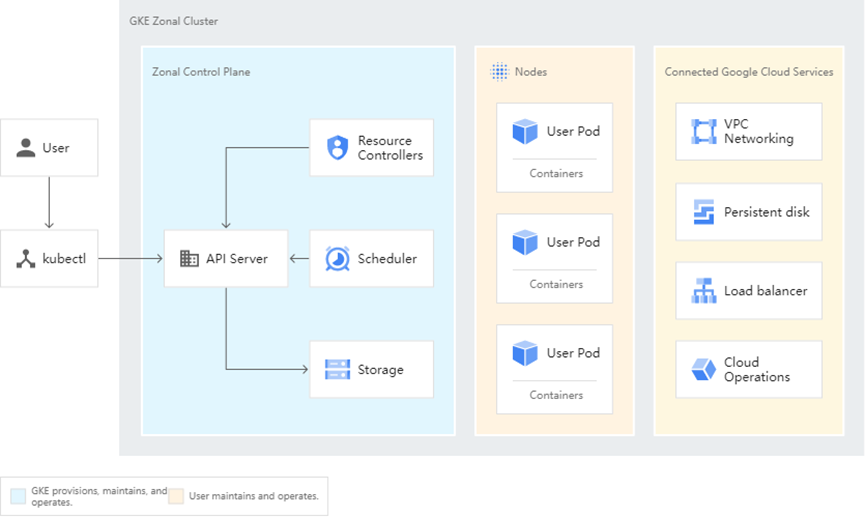
Task: Select the API Server label
Action: [237, 259]
